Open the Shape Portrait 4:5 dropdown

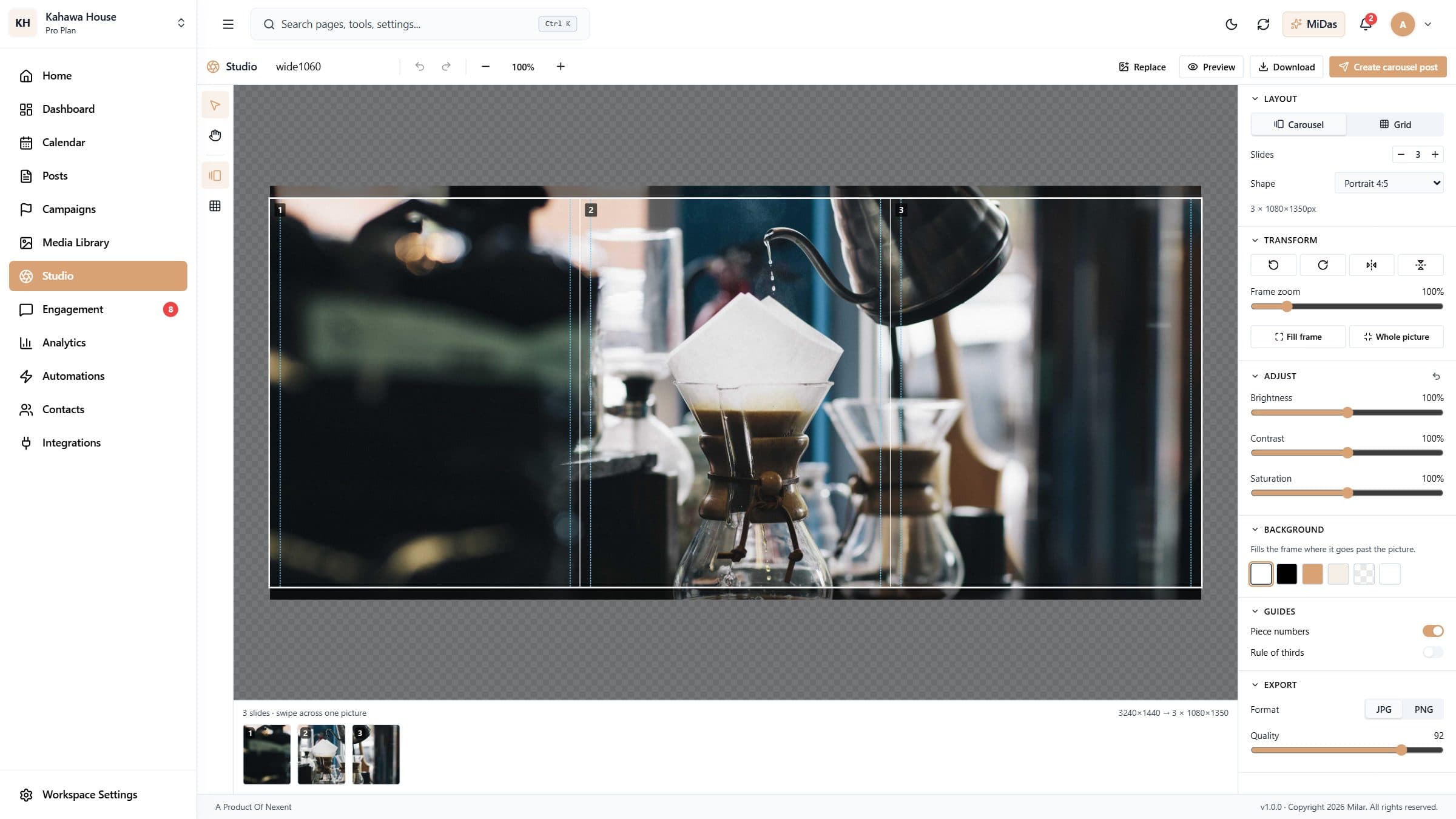click(1389, 183)
